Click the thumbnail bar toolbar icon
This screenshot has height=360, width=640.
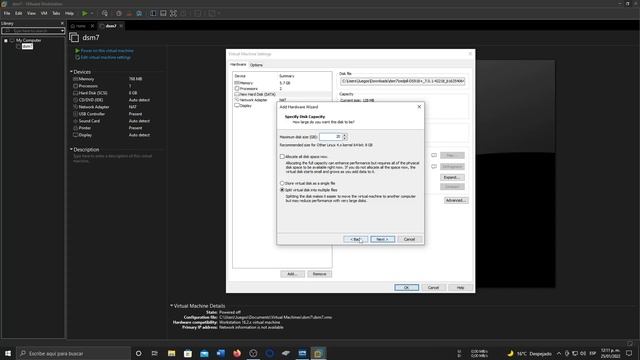pos(163,13)
